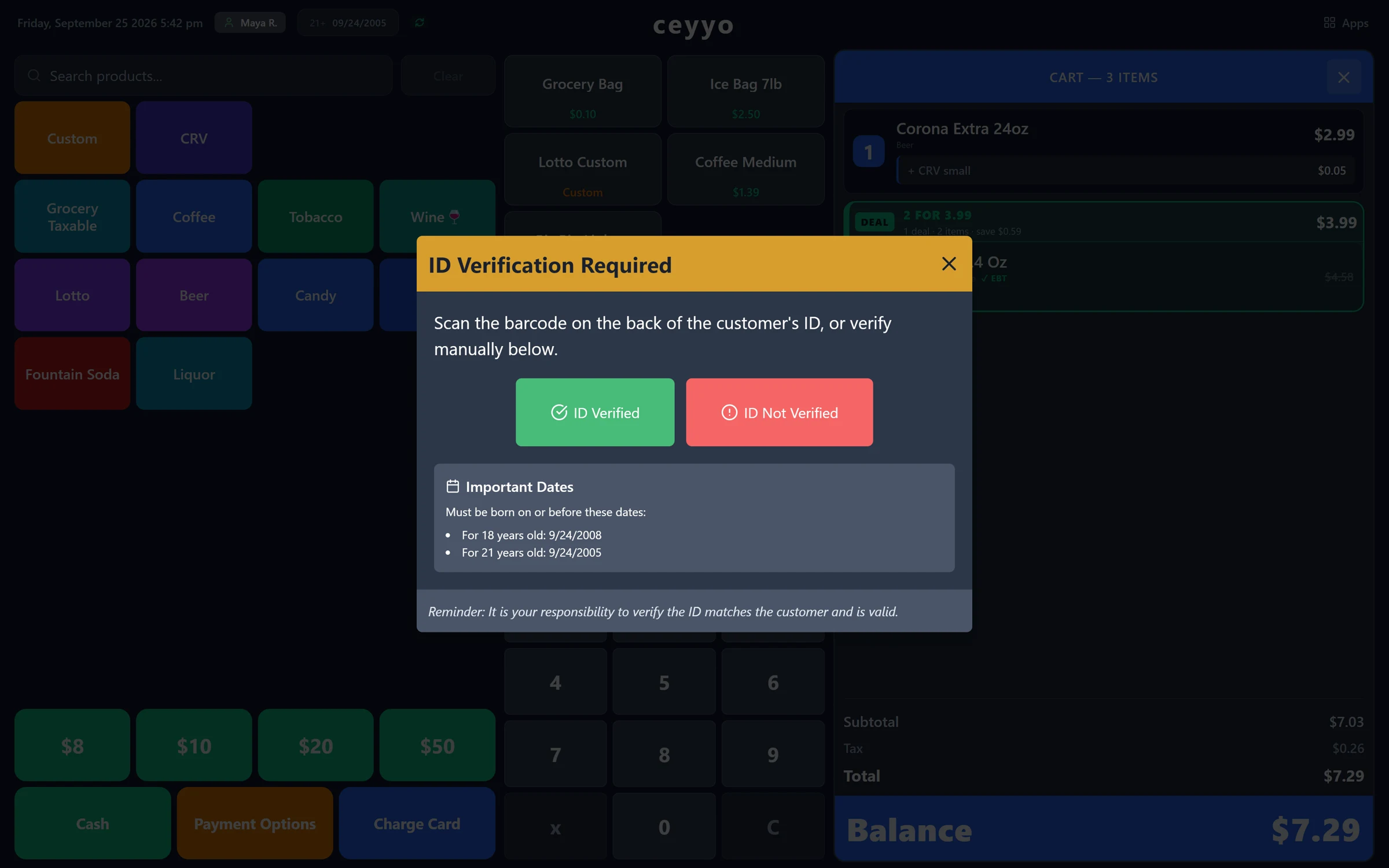The image size is (1389, 868).
Task: Add Coffee Medium $1.39 product
Action: tap(745, 170)
